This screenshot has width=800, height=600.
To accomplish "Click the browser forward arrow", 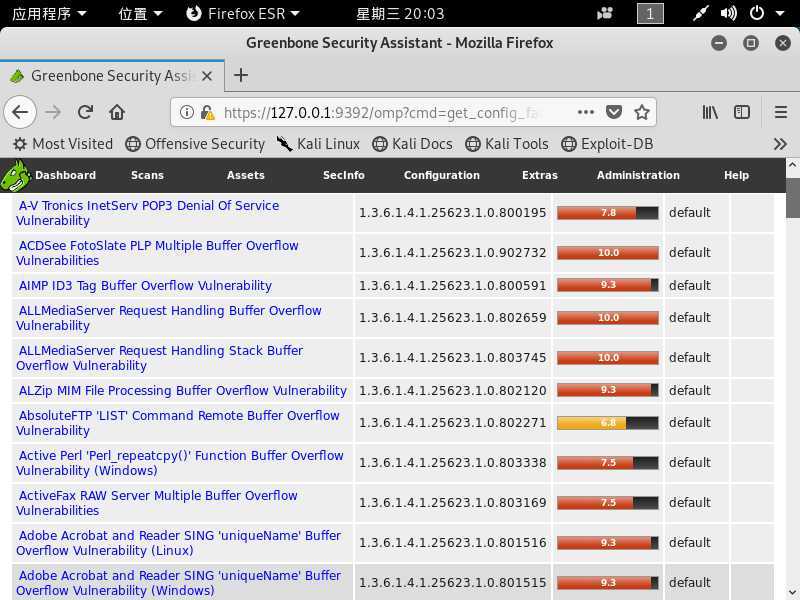I will (x=53, y=112).
